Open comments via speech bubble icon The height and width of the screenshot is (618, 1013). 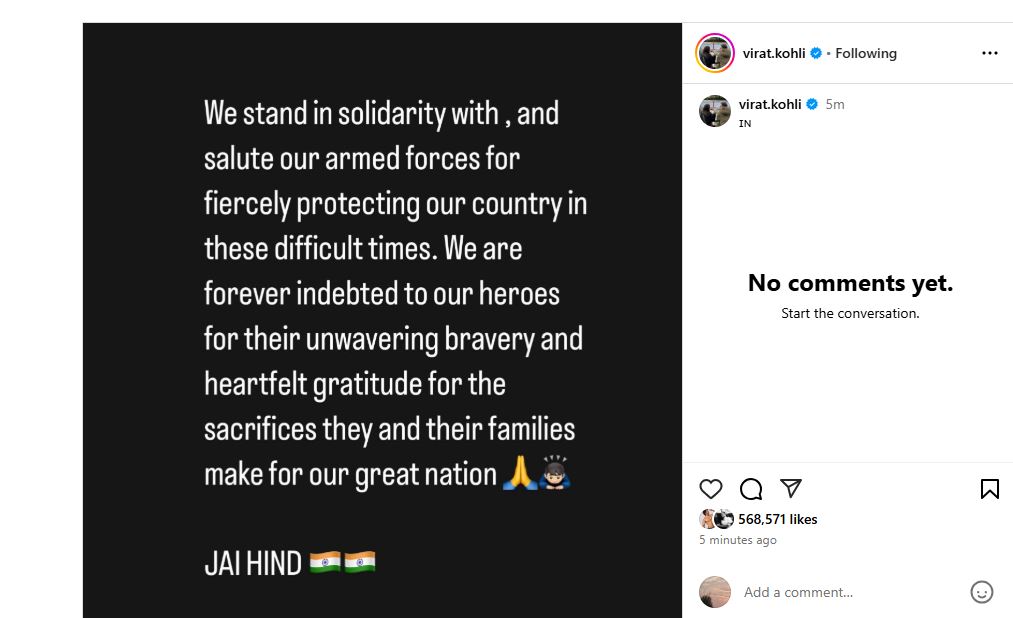pos(751,489)
